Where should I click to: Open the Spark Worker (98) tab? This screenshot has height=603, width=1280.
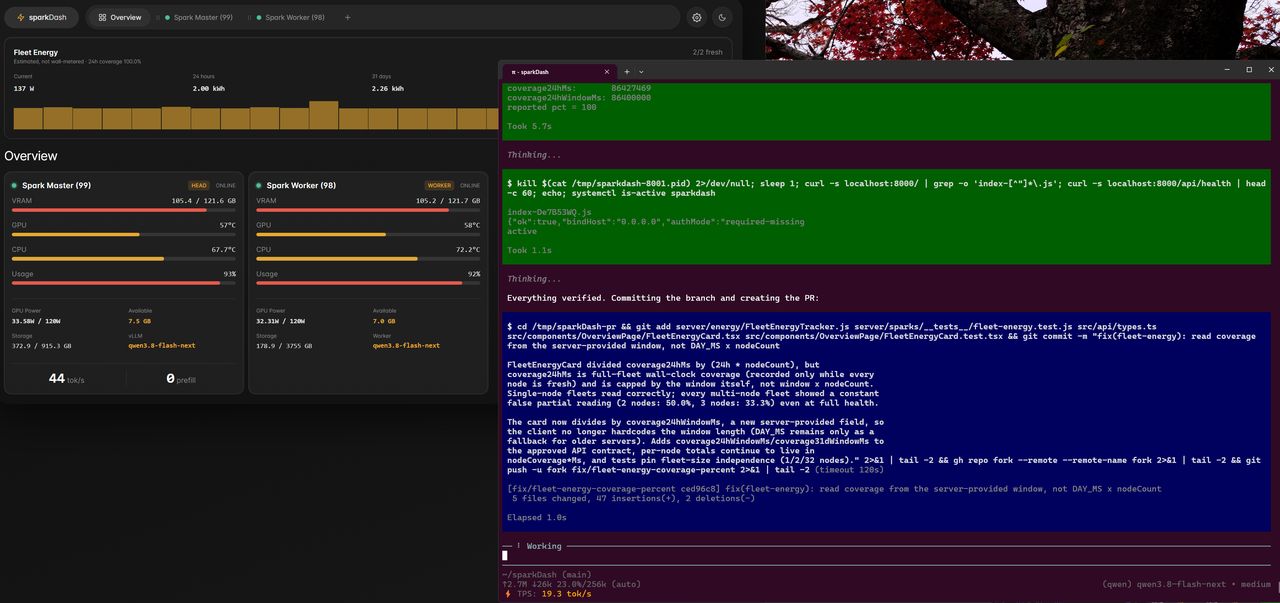[x=290, y=17]
